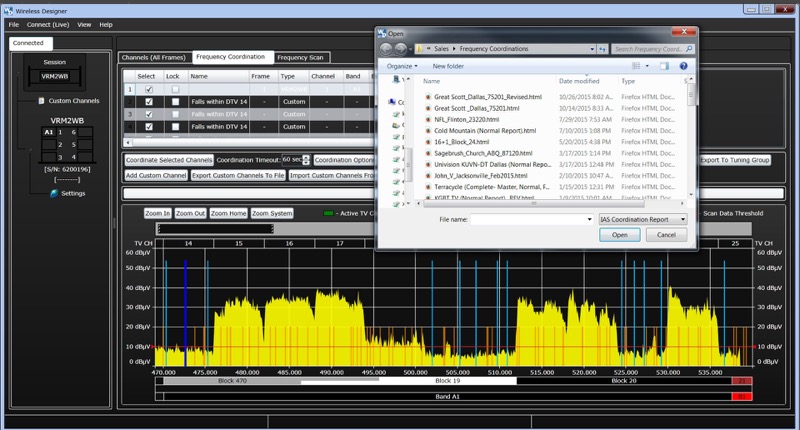Open the recent locations dropdown beside nav arrows

pos(410,49)
